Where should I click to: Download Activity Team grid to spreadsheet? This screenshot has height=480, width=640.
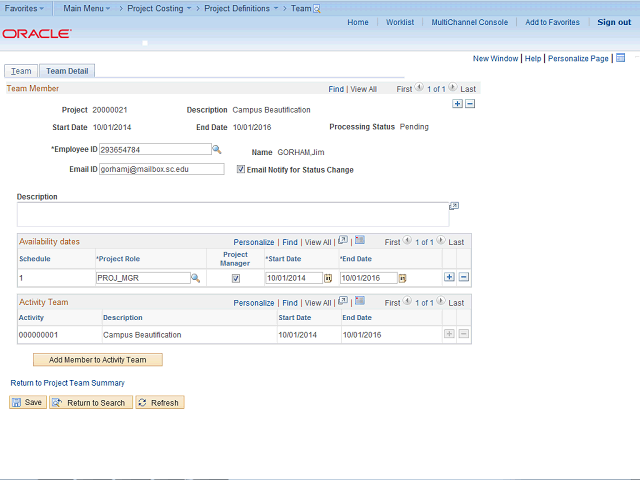tap(360, 301)
